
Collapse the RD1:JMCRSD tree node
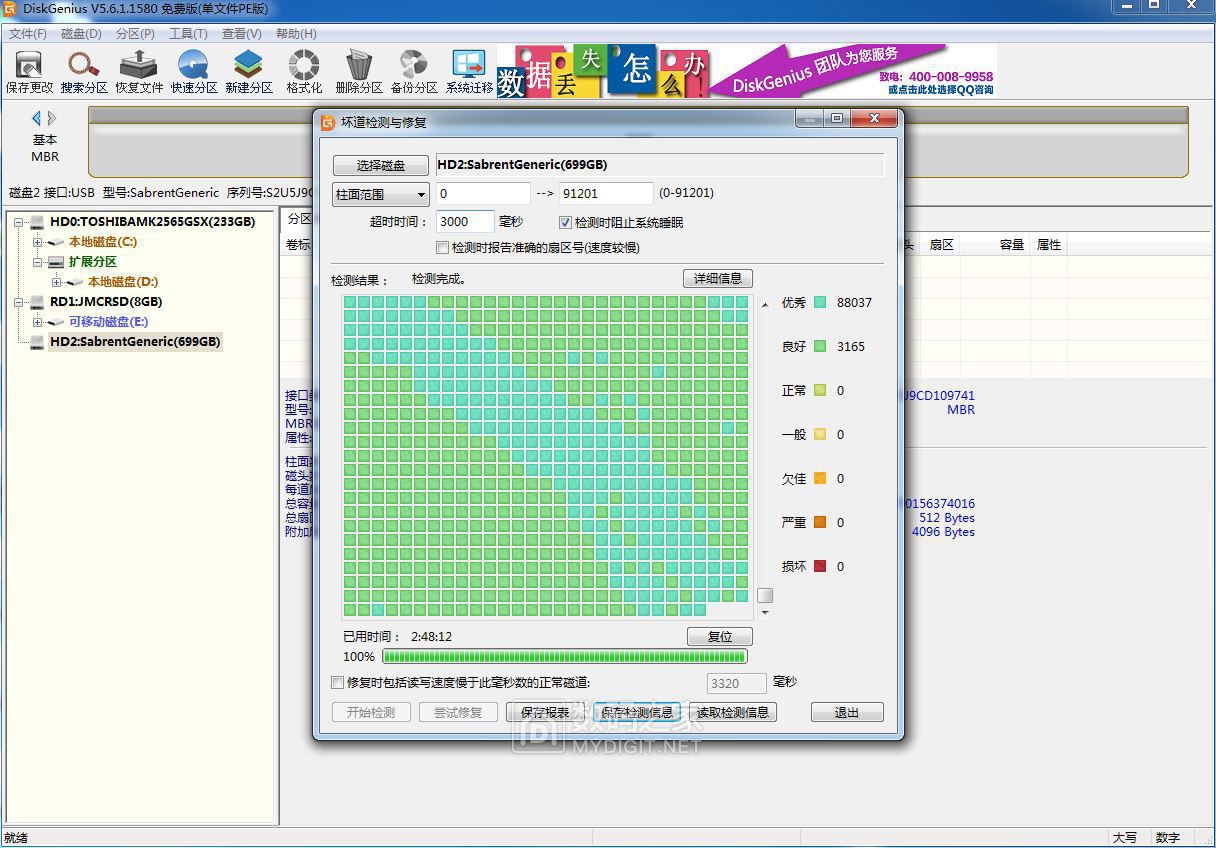tap(18, 302)
